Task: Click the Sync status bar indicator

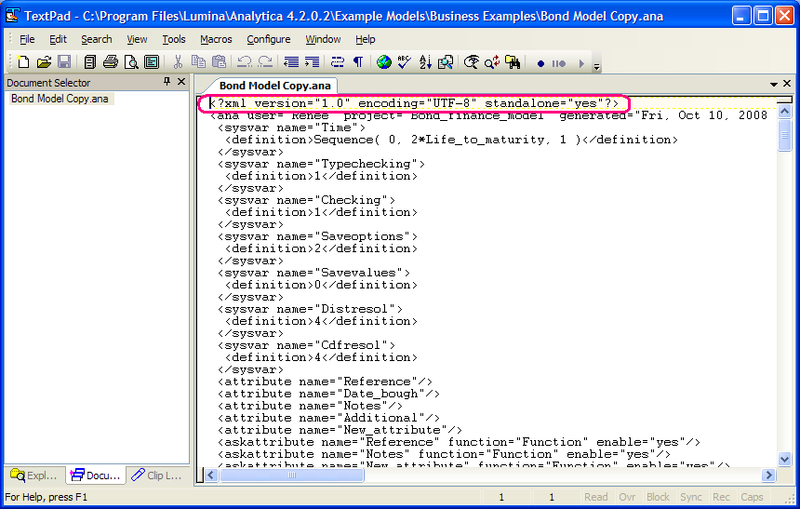Action: point(691,497)
